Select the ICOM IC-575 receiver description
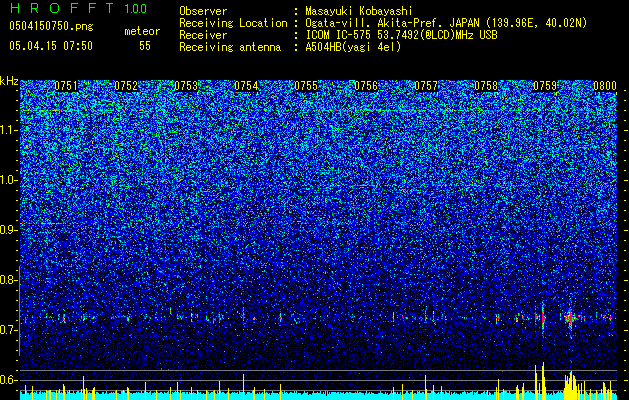This screenshot has height=400, width=629. (401, 35)
